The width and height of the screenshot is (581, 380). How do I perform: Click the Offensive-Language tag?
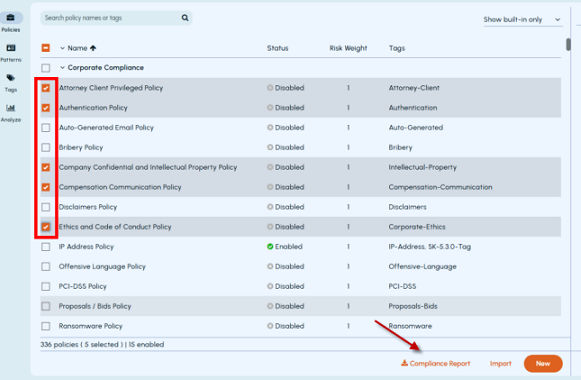422,267
